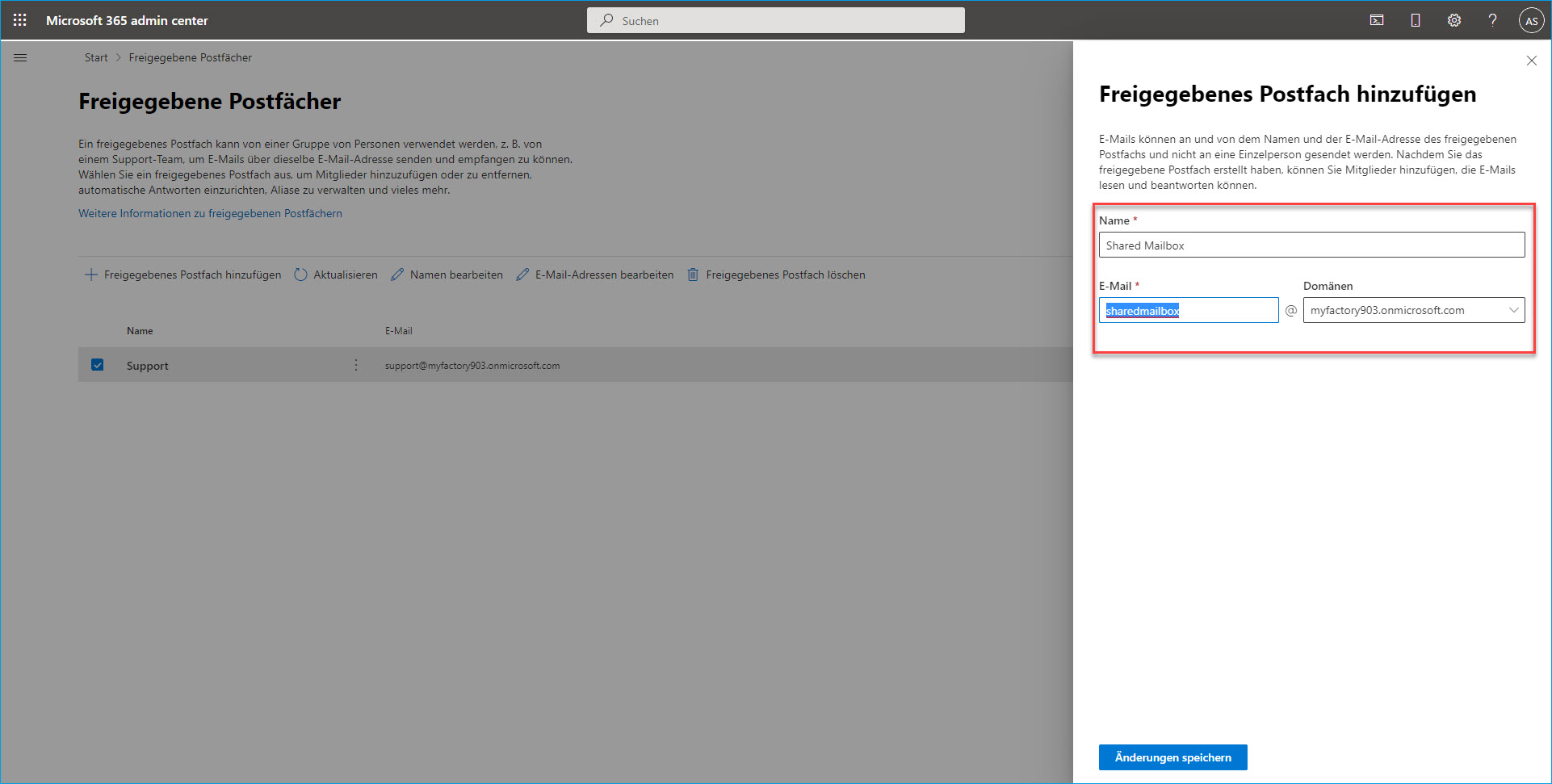This screenshot has width=1552, height=784.
Task: Go to Start breadcrumb
Action: click(96, 57)
